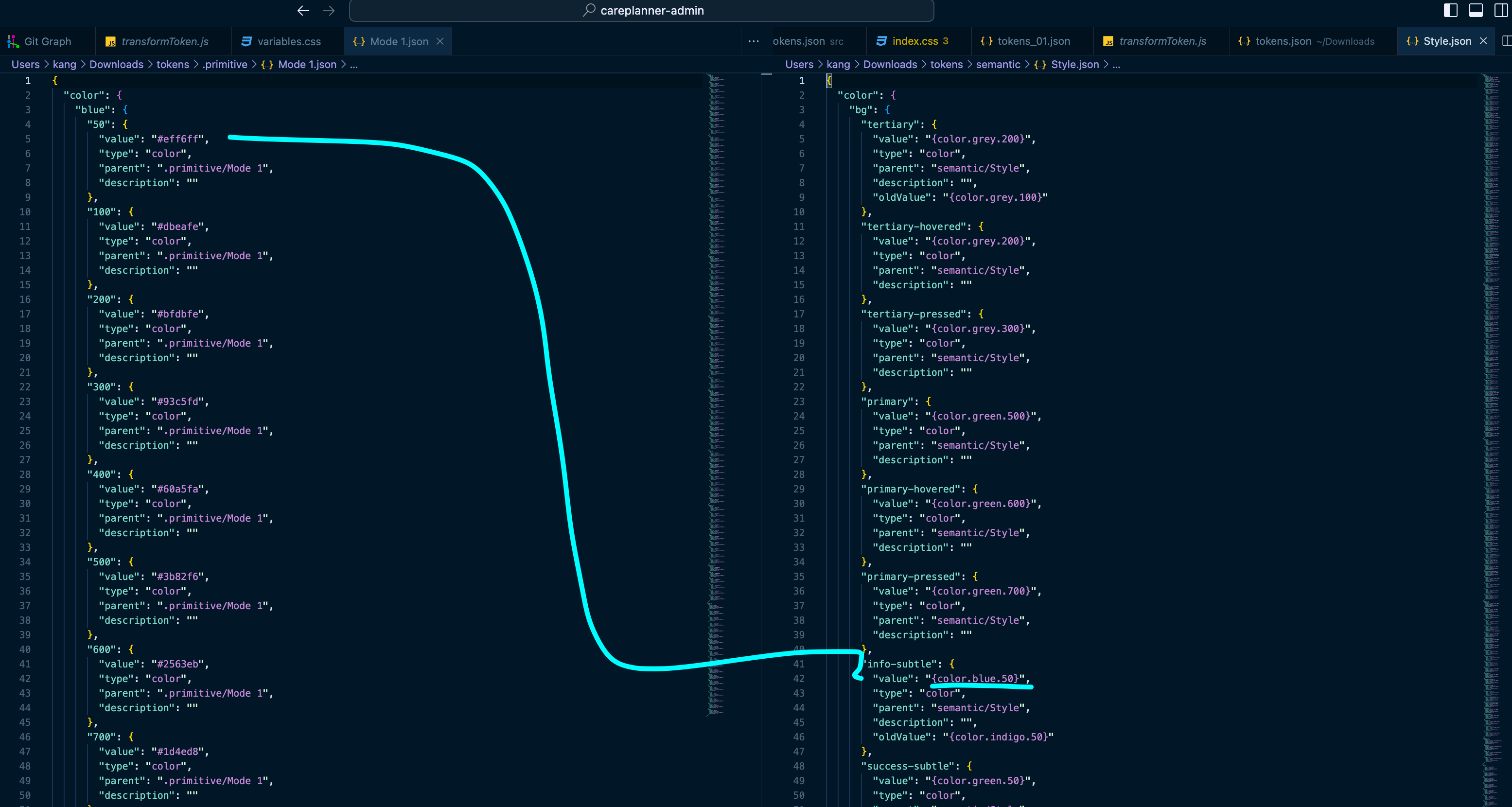Click ellipsis in left breadcrumb
1512x807 pixels.
point(354,65)
